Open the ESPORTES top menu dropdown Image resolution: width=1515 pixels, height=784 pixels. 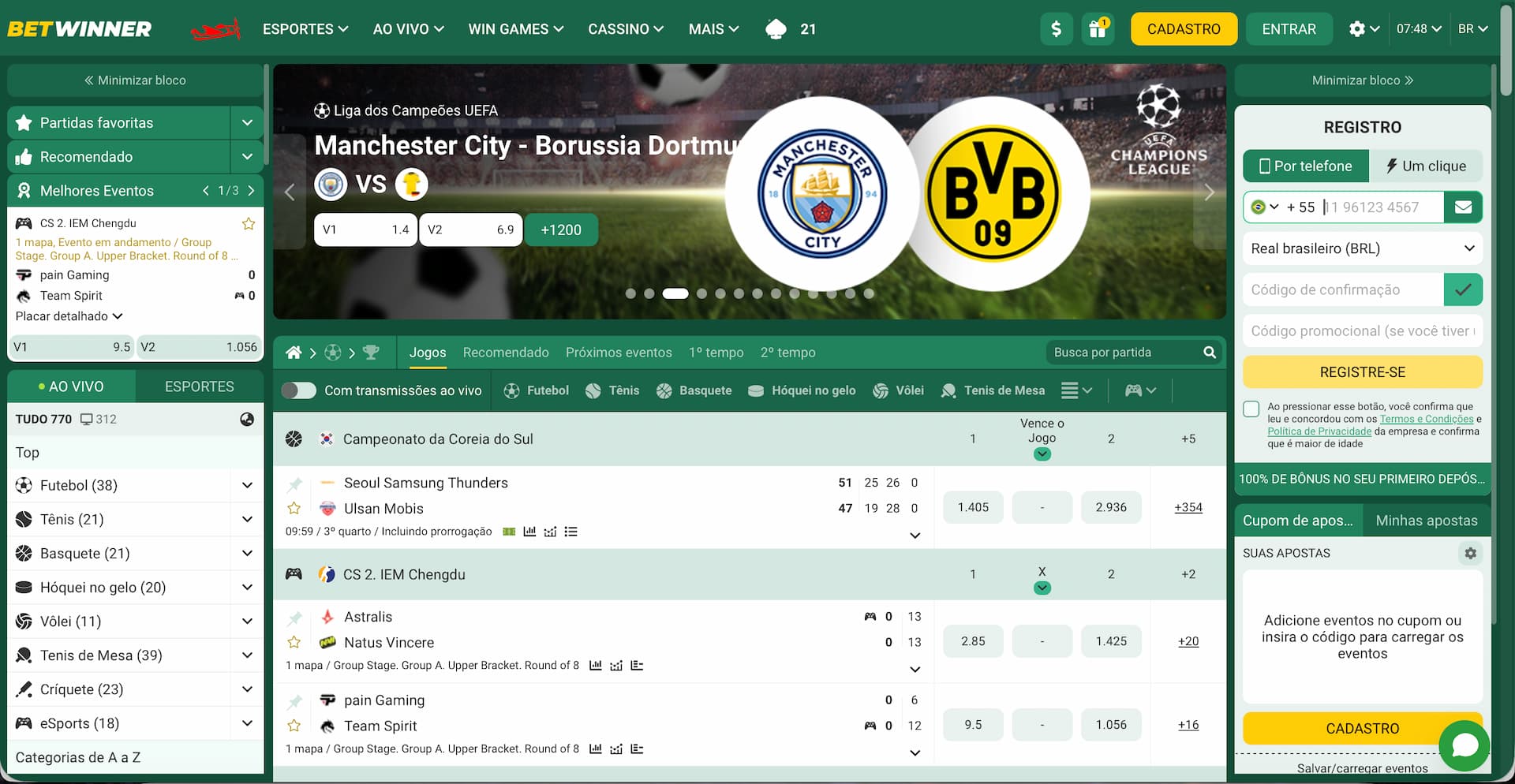click(x=305, y=29)
